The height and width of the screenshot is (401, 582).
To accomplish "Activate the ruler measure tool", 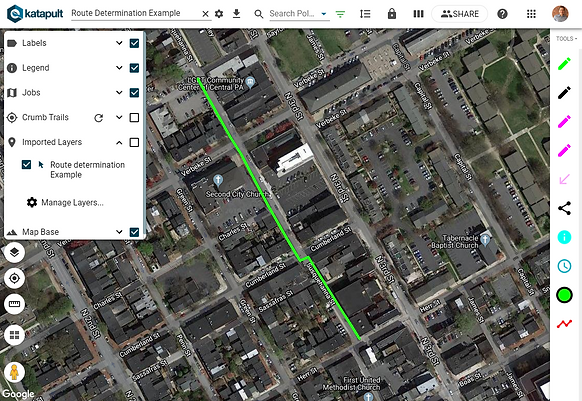I will click(x=14, y=304).
